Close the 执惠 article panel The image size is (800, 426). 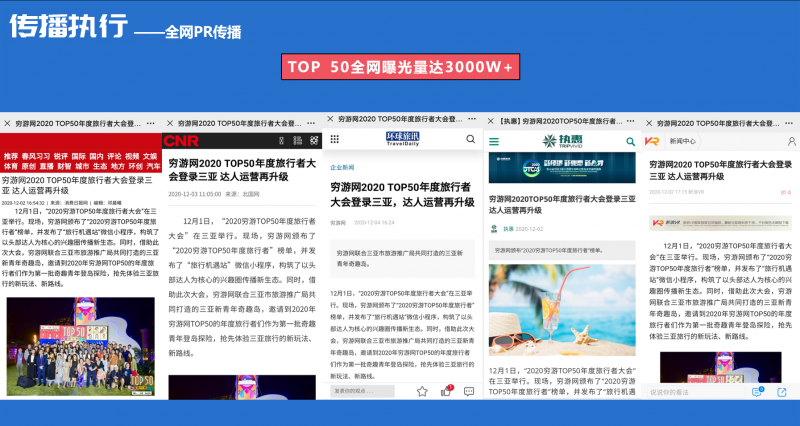point(491,121)
